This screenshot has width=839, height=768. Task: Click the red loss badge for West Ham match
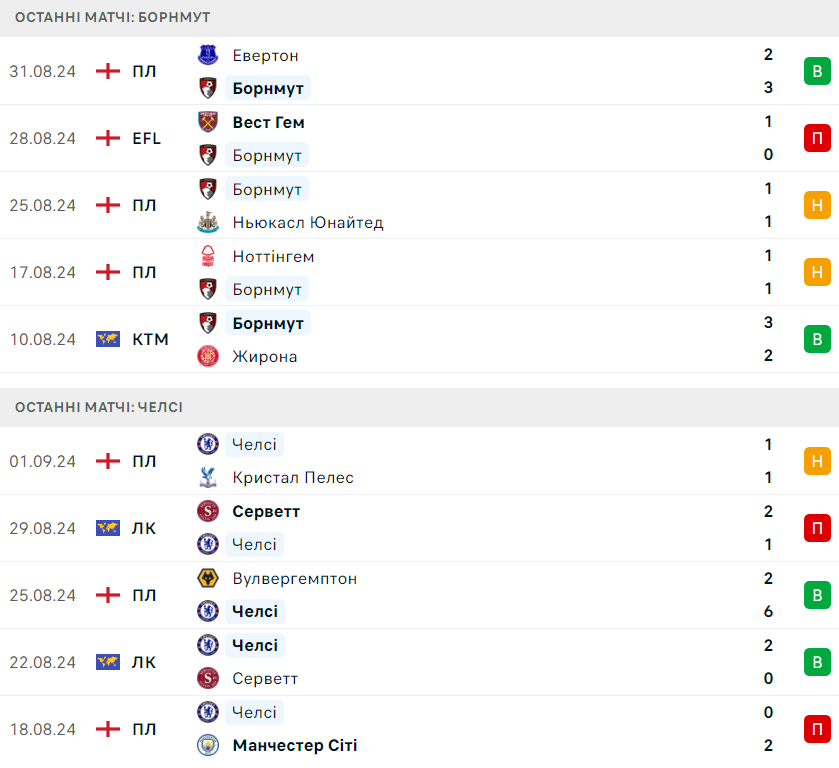point(817,138)
